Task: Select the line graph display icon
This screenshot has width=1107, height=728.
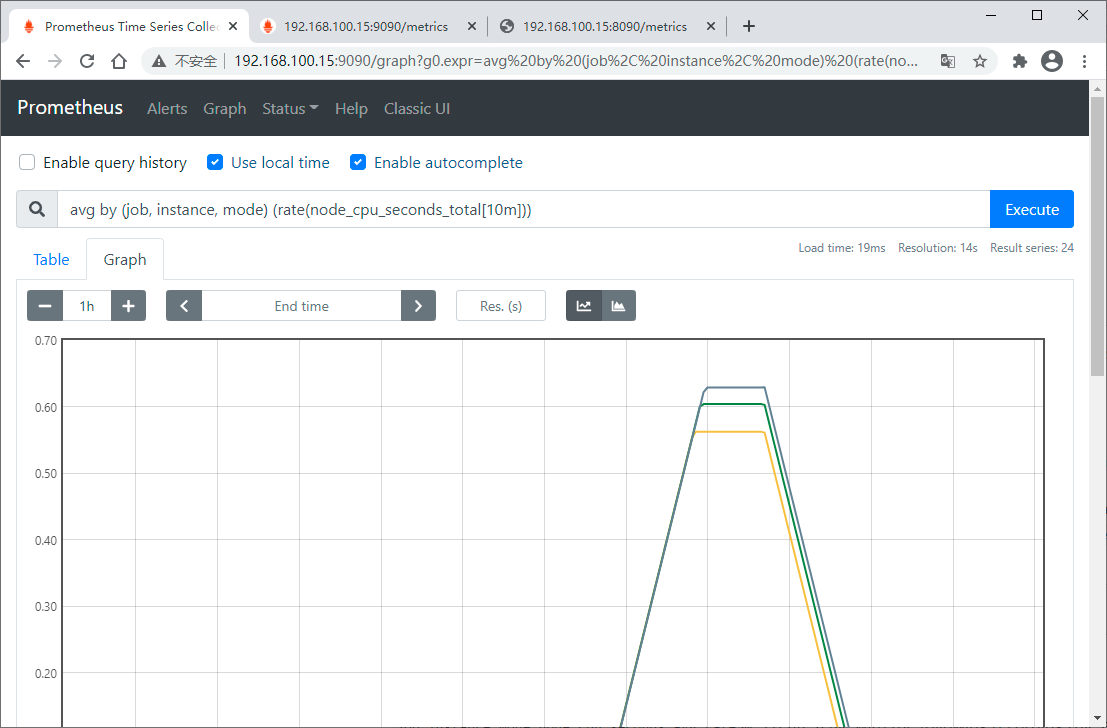Action: click(583, 305)
